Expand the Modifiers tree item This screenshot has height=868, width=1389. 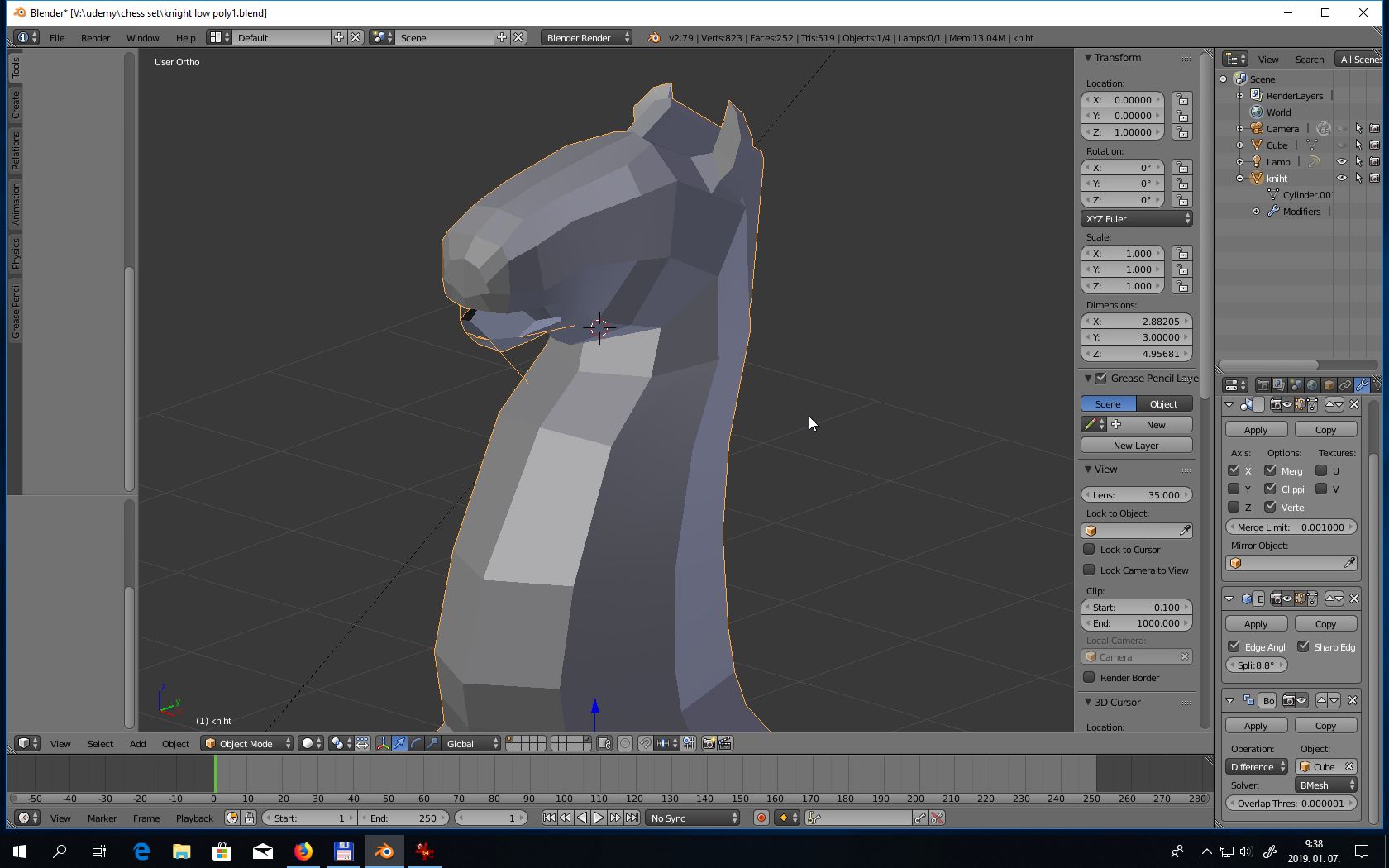pos(1257,212)
